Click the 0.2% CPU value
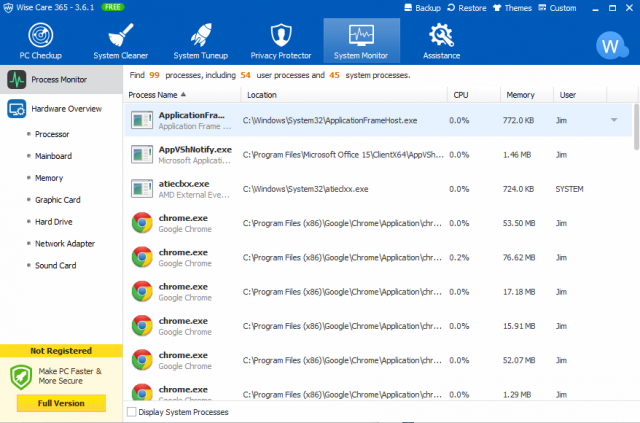 [x=459, y=258]
